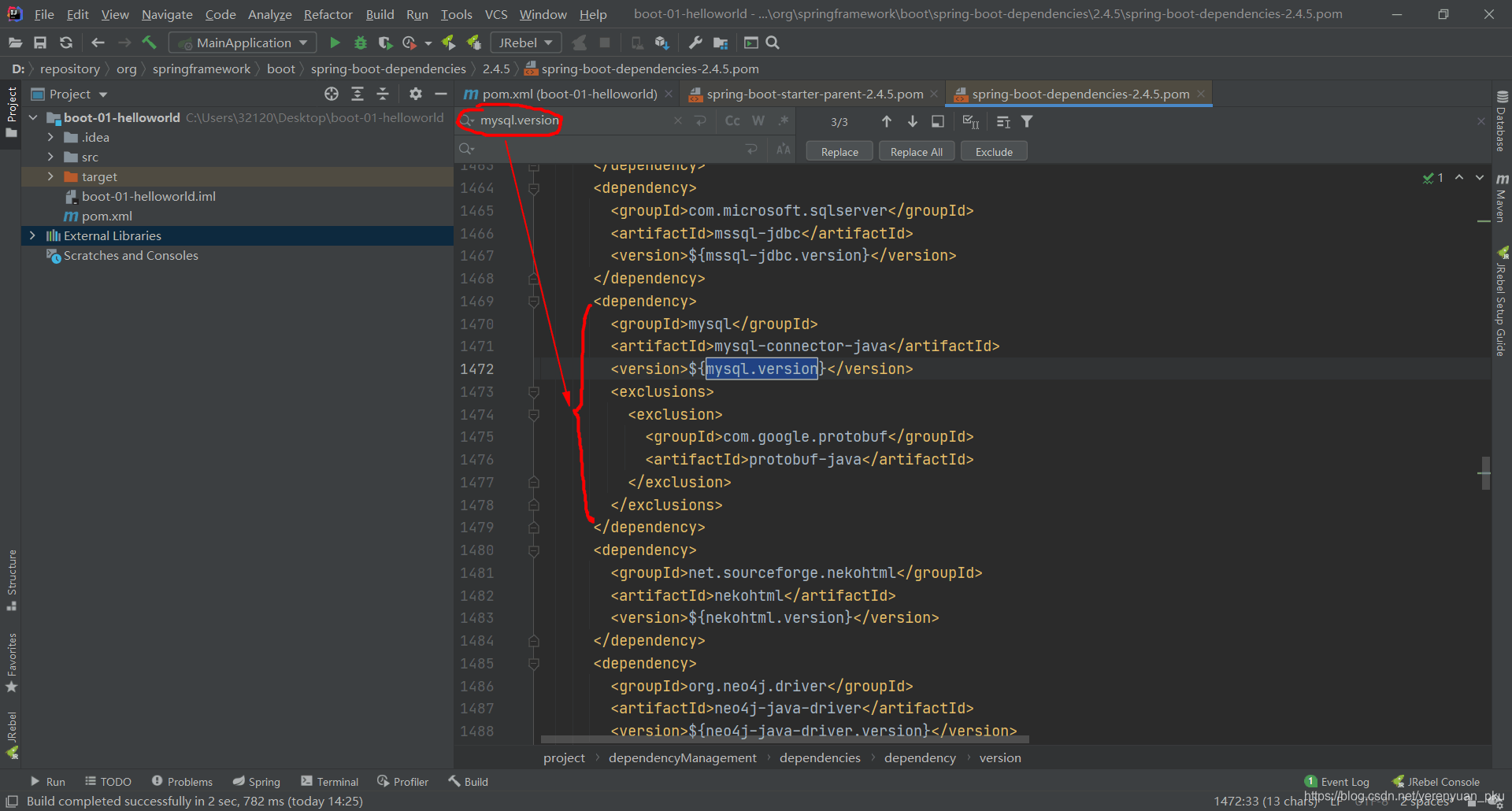Toggle Match Case (Cc) search option
1512x811 pixels.
point(732,120)
